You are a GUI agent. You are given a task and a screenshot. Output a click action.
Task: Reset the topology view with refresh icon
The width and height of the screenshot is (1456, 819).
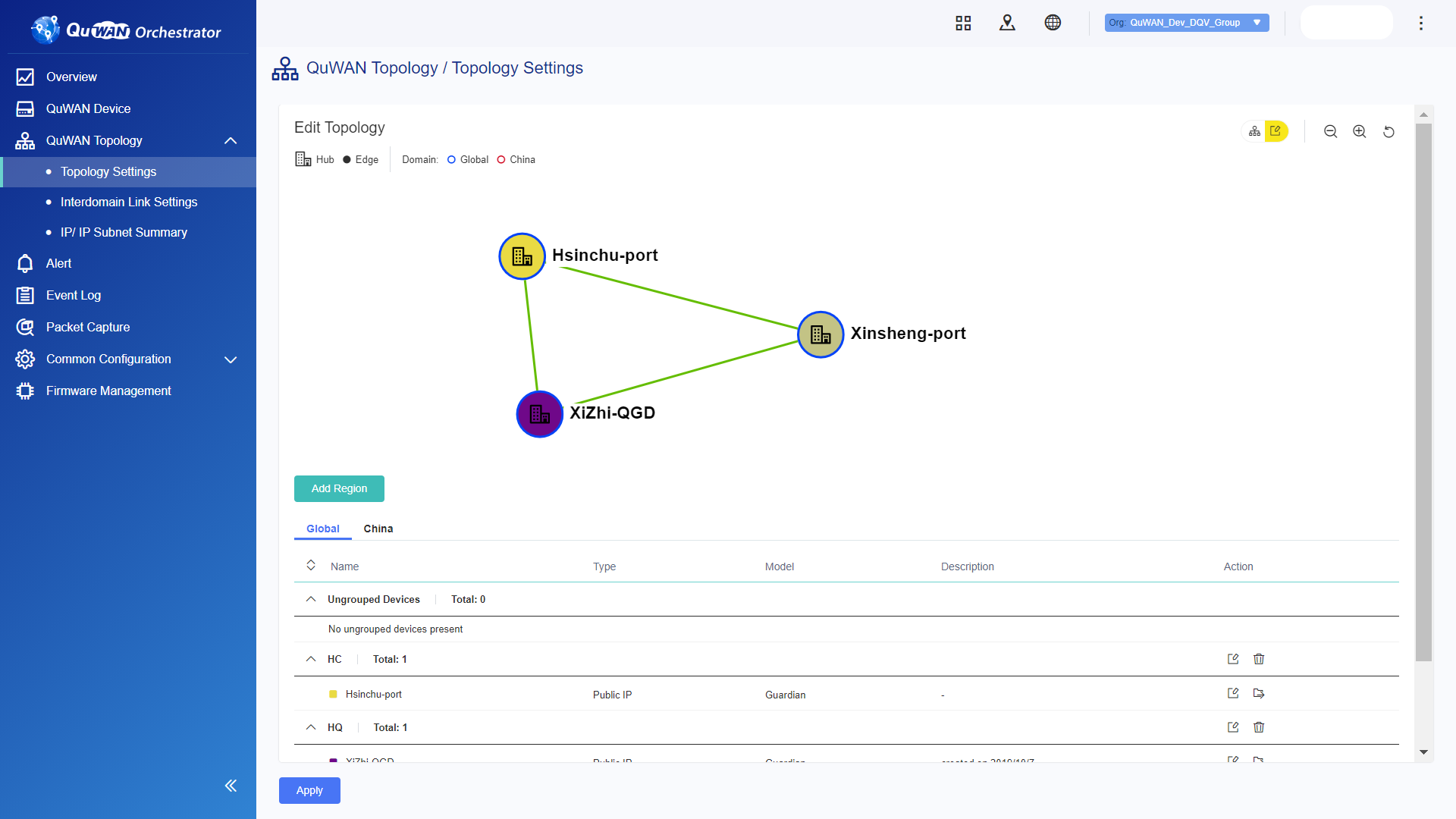click(1389, 131)
